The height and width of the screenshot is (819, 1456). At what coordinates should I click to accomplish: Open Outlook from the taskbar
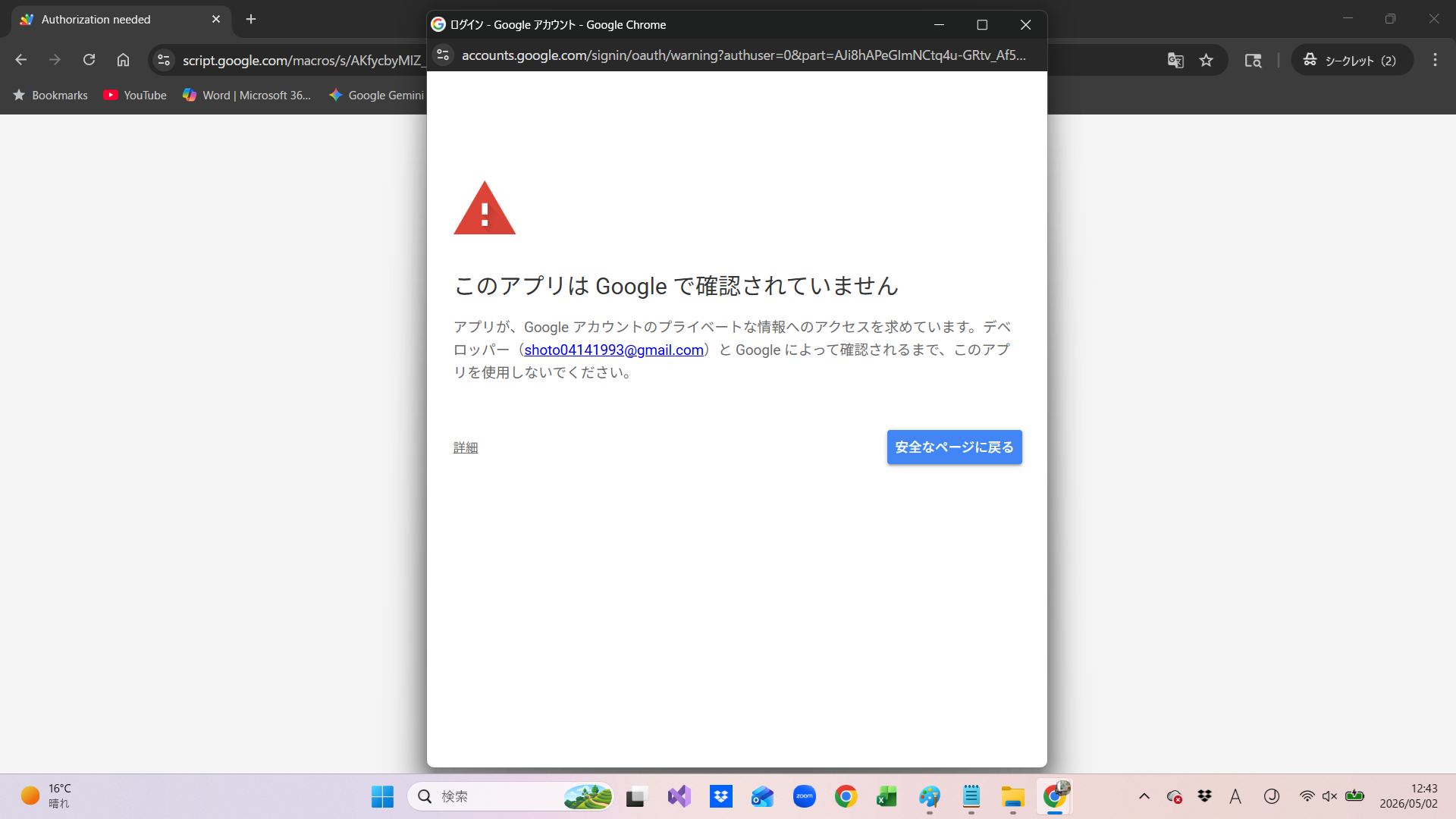point(762,796)
